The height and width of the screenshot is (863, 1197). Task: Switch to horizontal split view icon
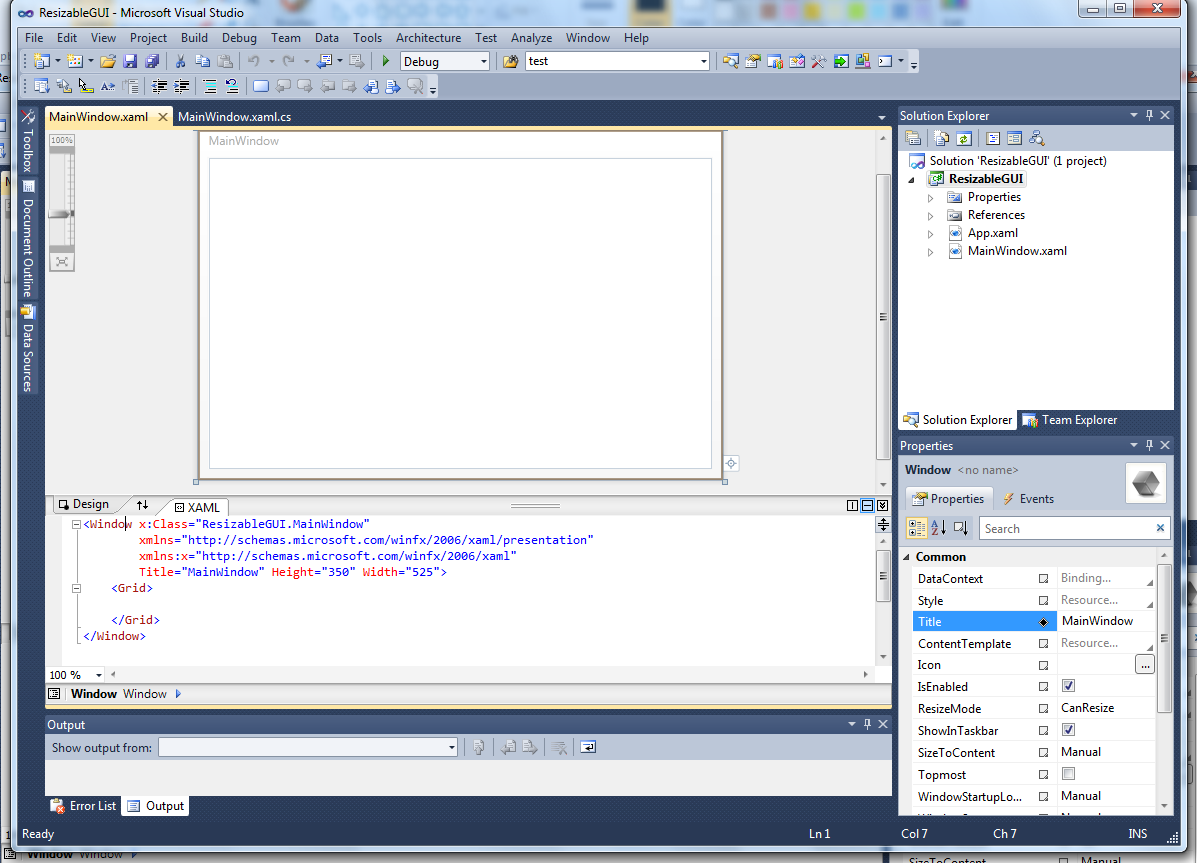[x=867, y=506]
